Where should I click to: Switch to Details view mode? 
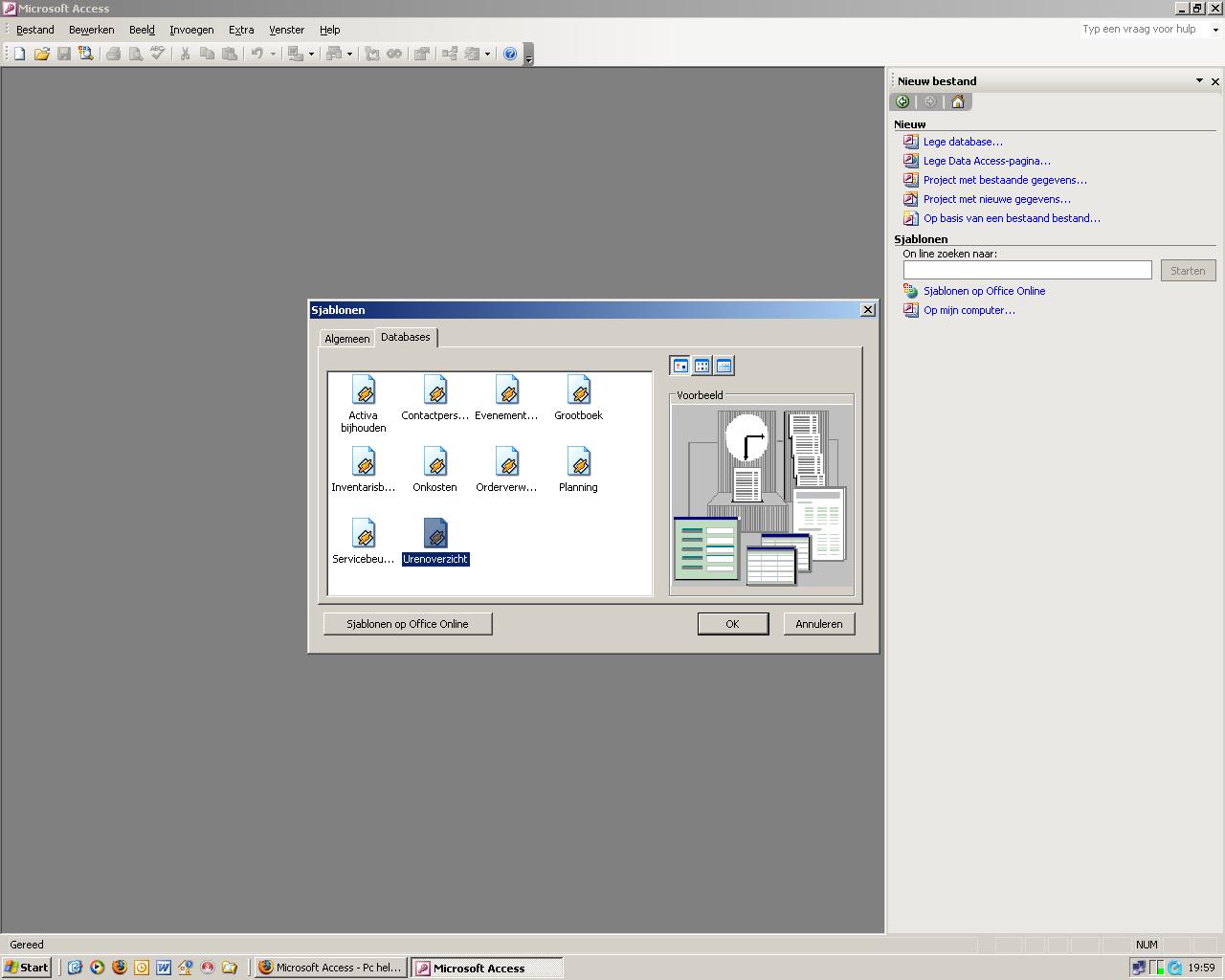724,366
